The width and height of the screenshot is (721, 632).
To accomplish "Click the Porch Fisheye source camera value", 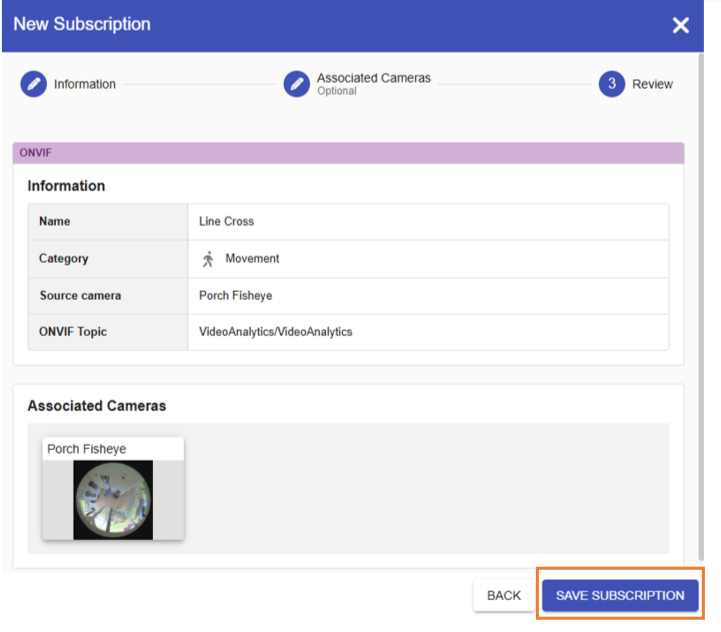I will 235,295.
